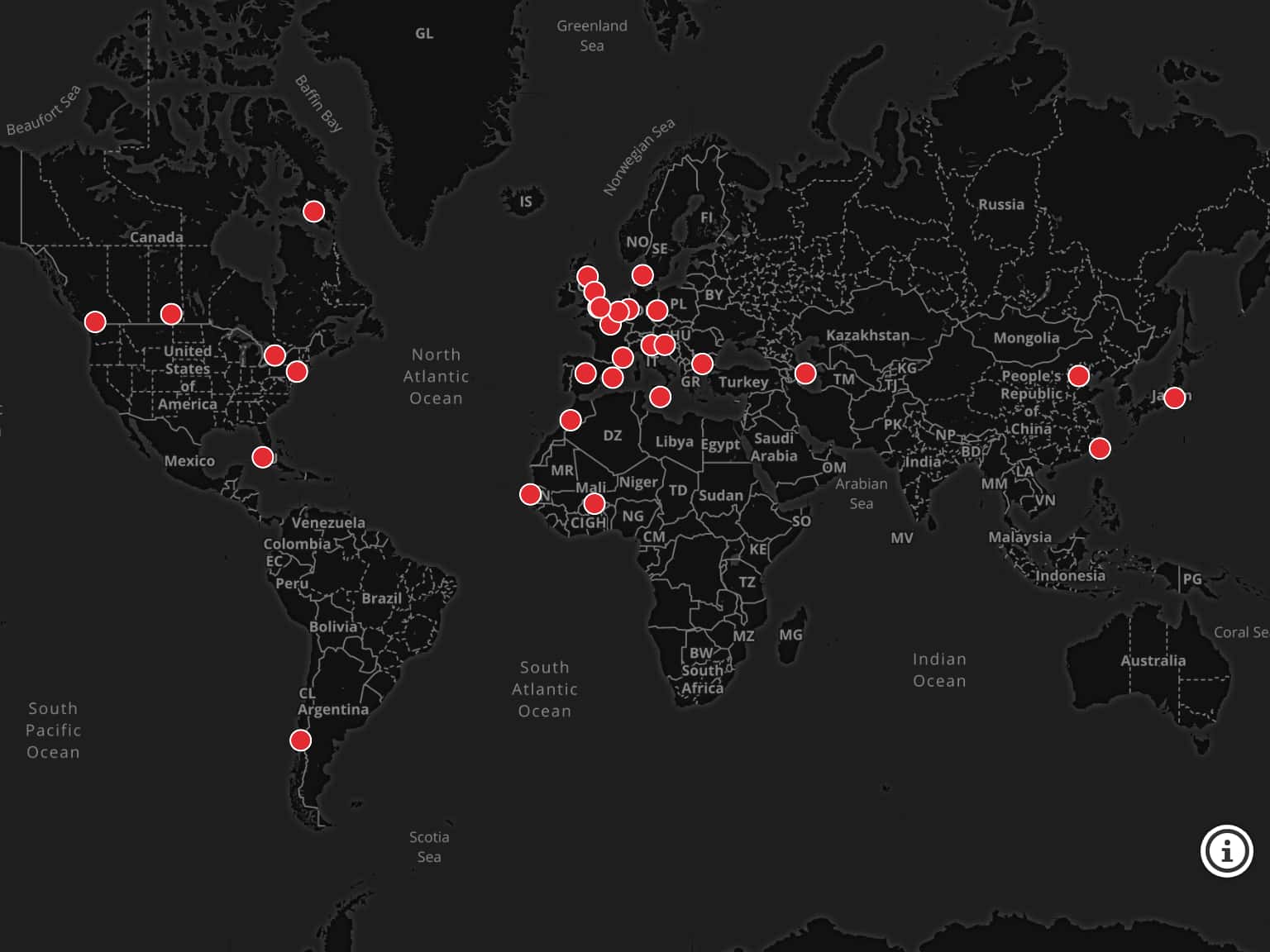The image size is (1270, 952).
Task: Select the marker on Africa's far west coast
Action: coord(530,494)
